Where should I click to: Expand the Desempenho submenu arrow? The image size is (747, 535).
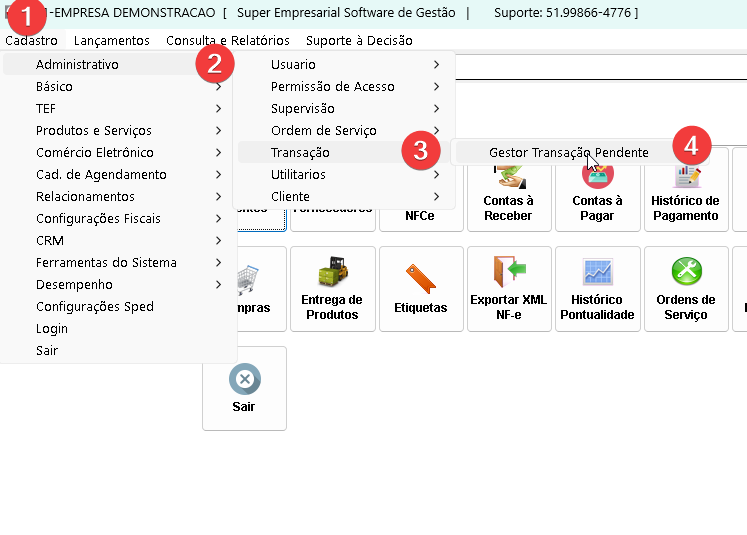click(218, 284)
